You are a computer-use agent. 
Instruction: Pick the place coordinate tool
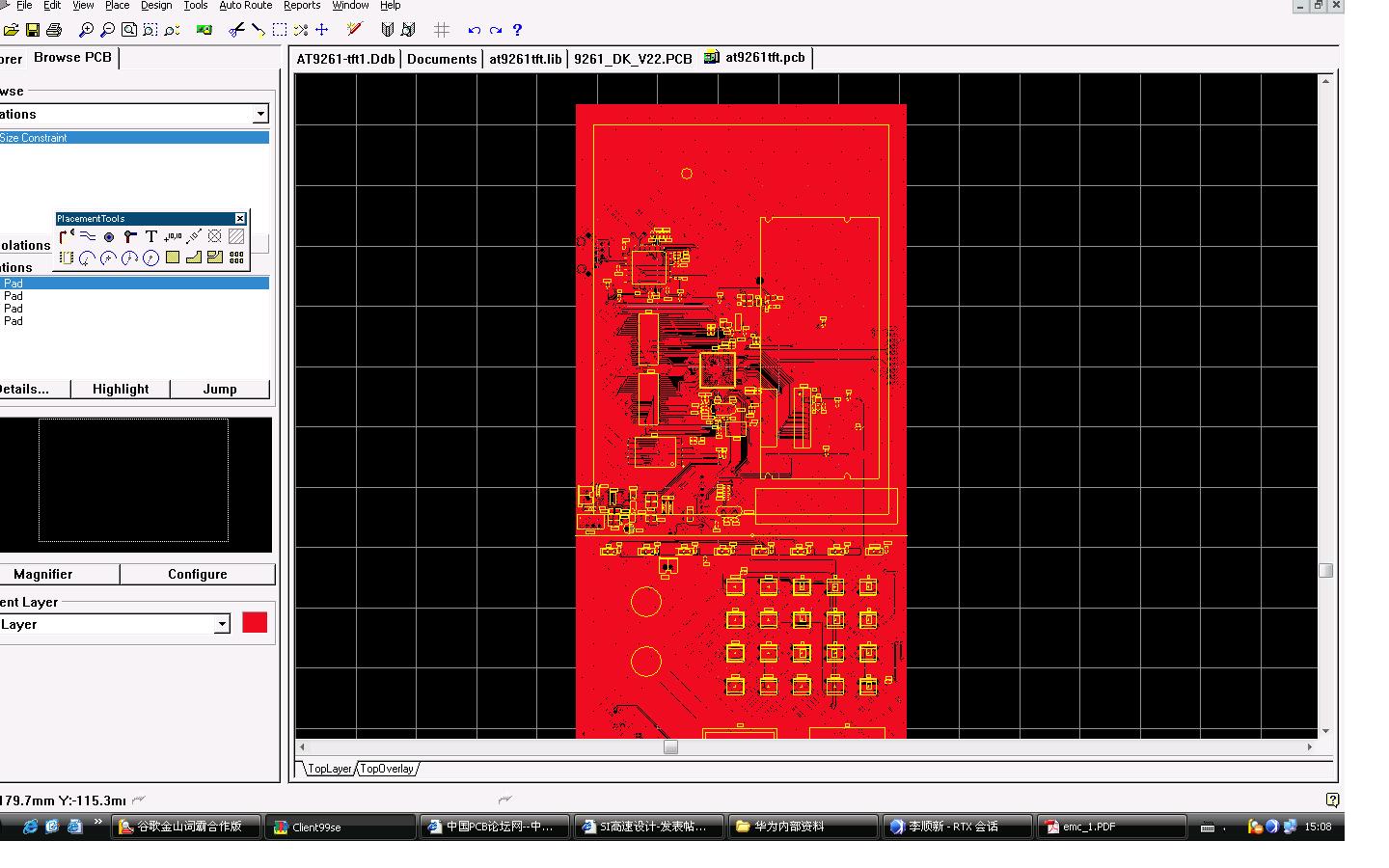(173, 236)
